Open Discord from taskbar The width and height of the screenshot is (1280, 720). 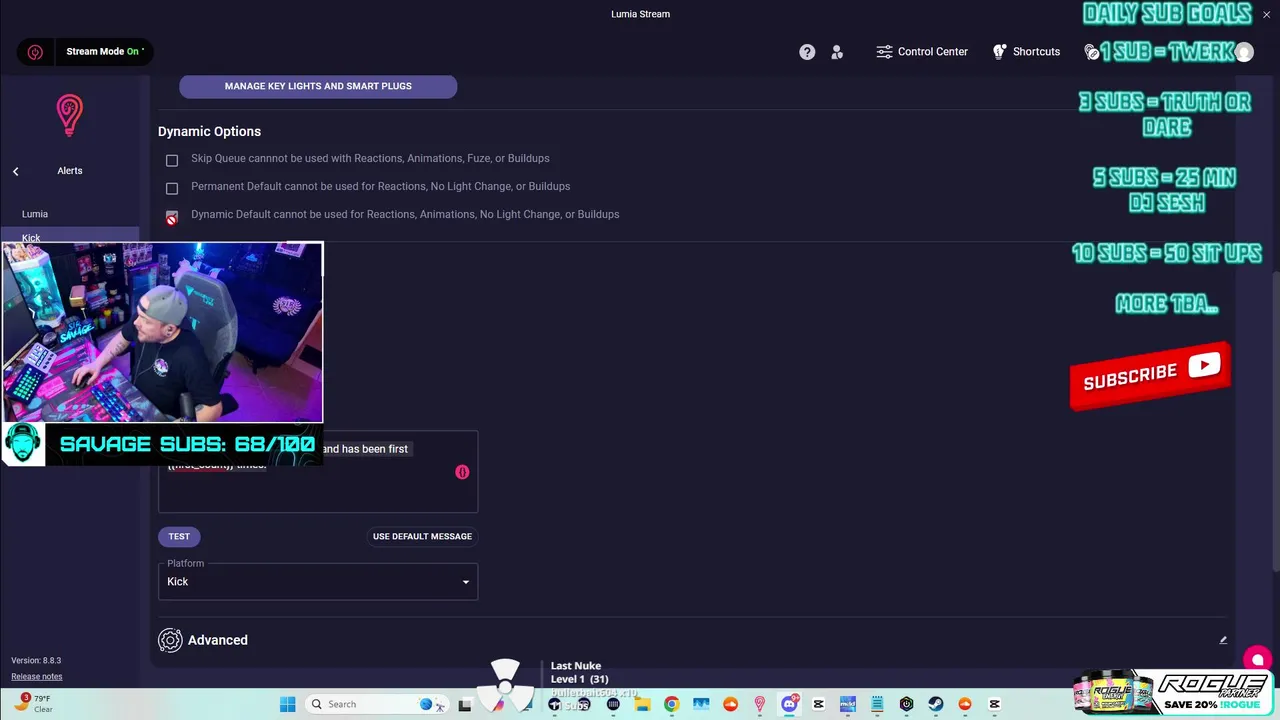tap(789, 704)
